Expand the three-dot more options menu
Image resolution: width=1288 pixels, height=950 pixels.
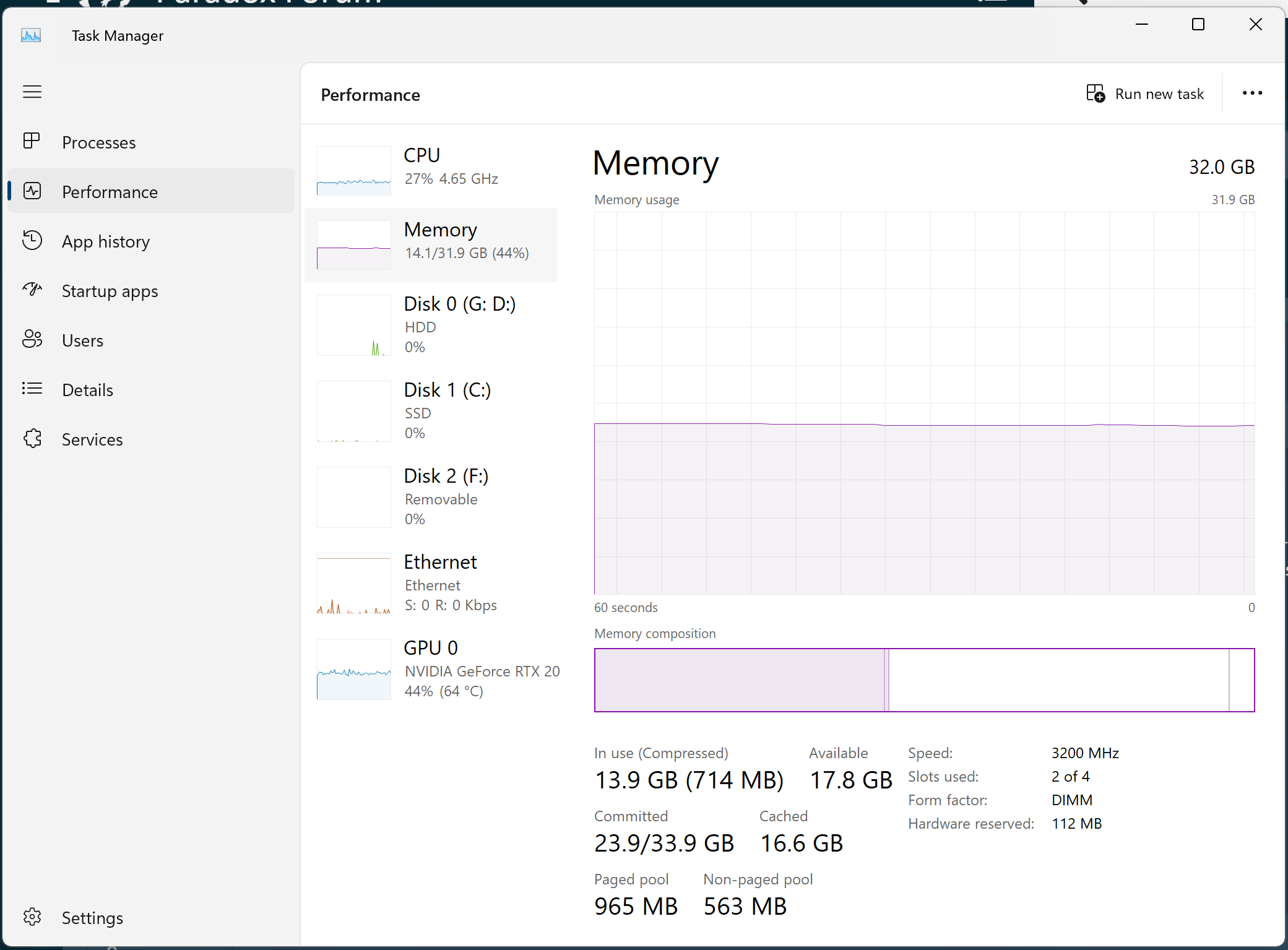coord(1251,93)
